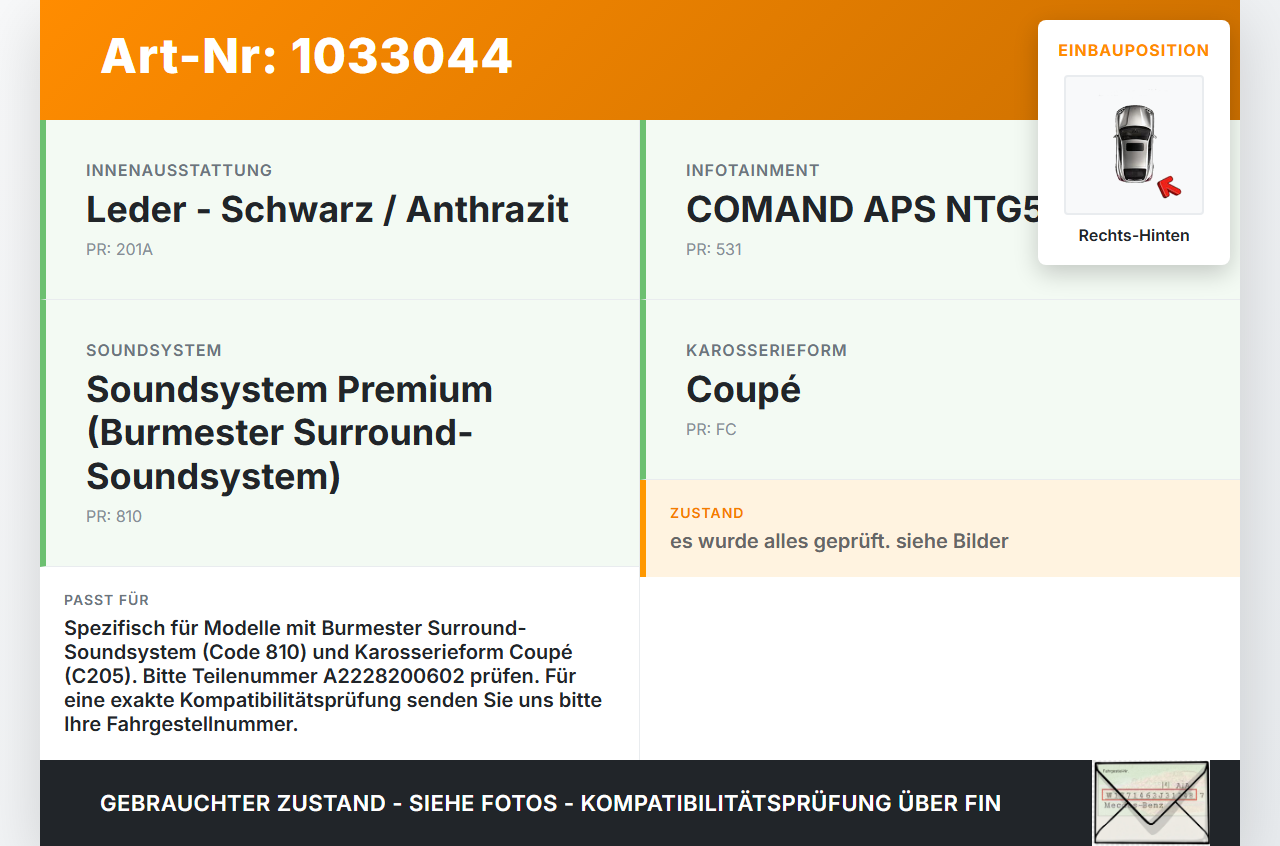Click the Soundsystem Premium Burmester title
1280x846 pixels.
point(289,432)
